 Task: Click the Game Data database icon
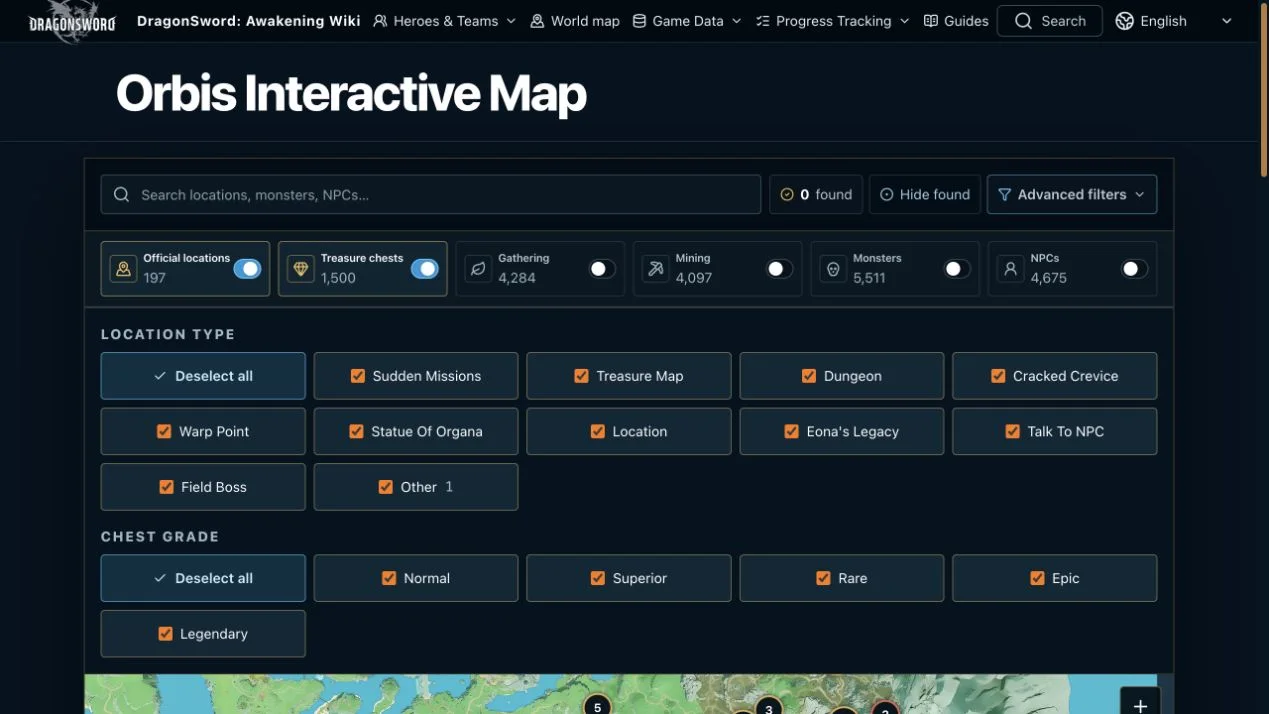[x=639, y=21]
